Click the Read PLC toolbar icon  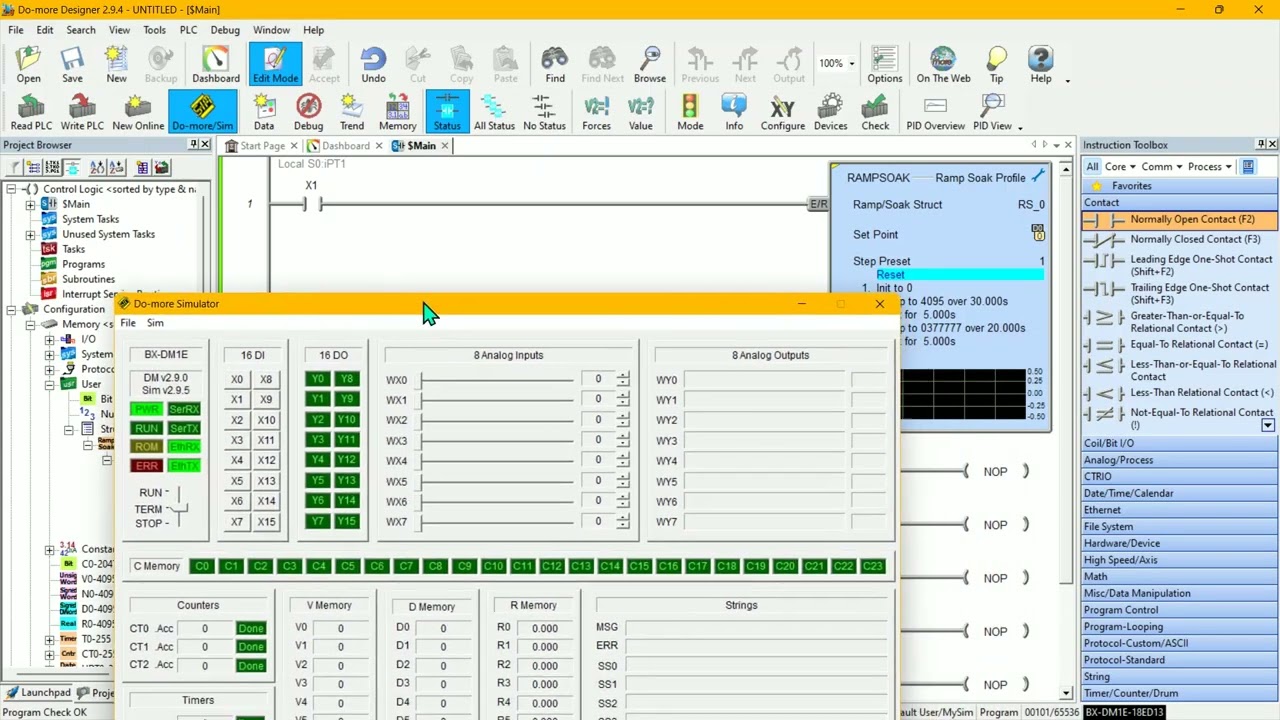click(31, 112)
